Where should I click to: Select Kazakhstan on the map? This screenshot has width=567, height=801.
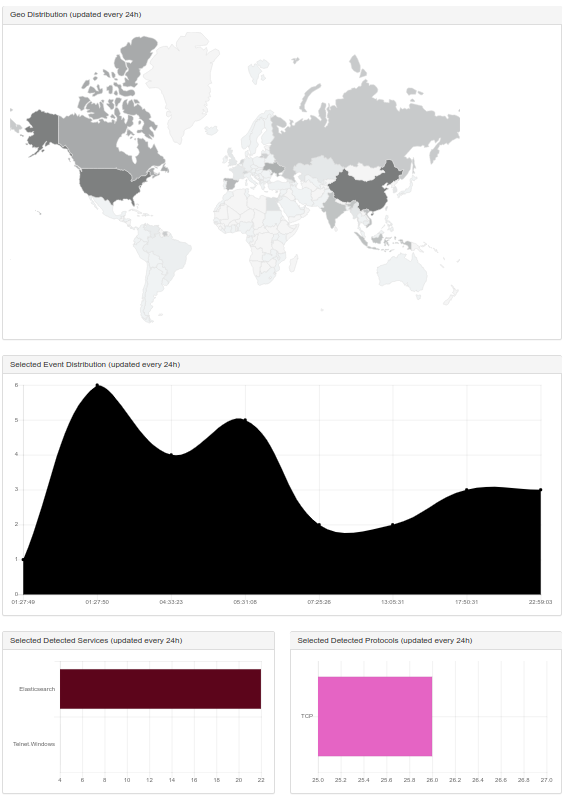coord(315,168)
